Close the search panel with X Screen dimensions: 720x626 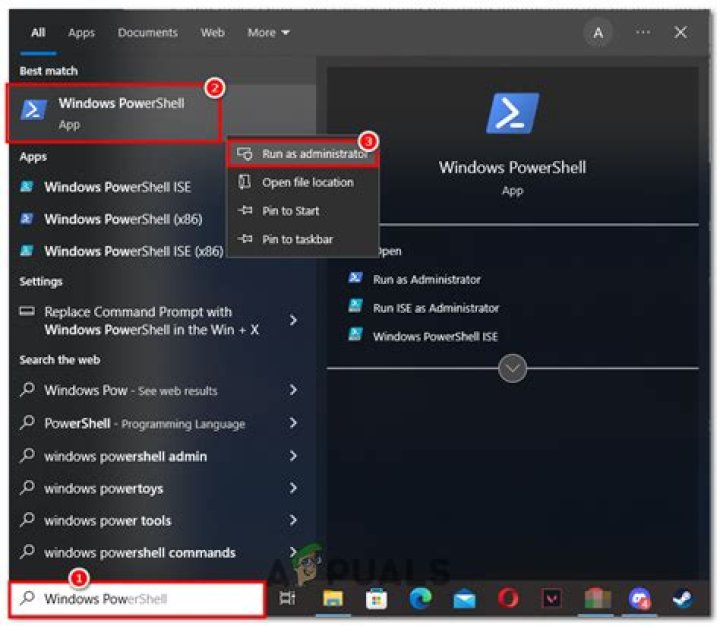click(x=681, y=32)
